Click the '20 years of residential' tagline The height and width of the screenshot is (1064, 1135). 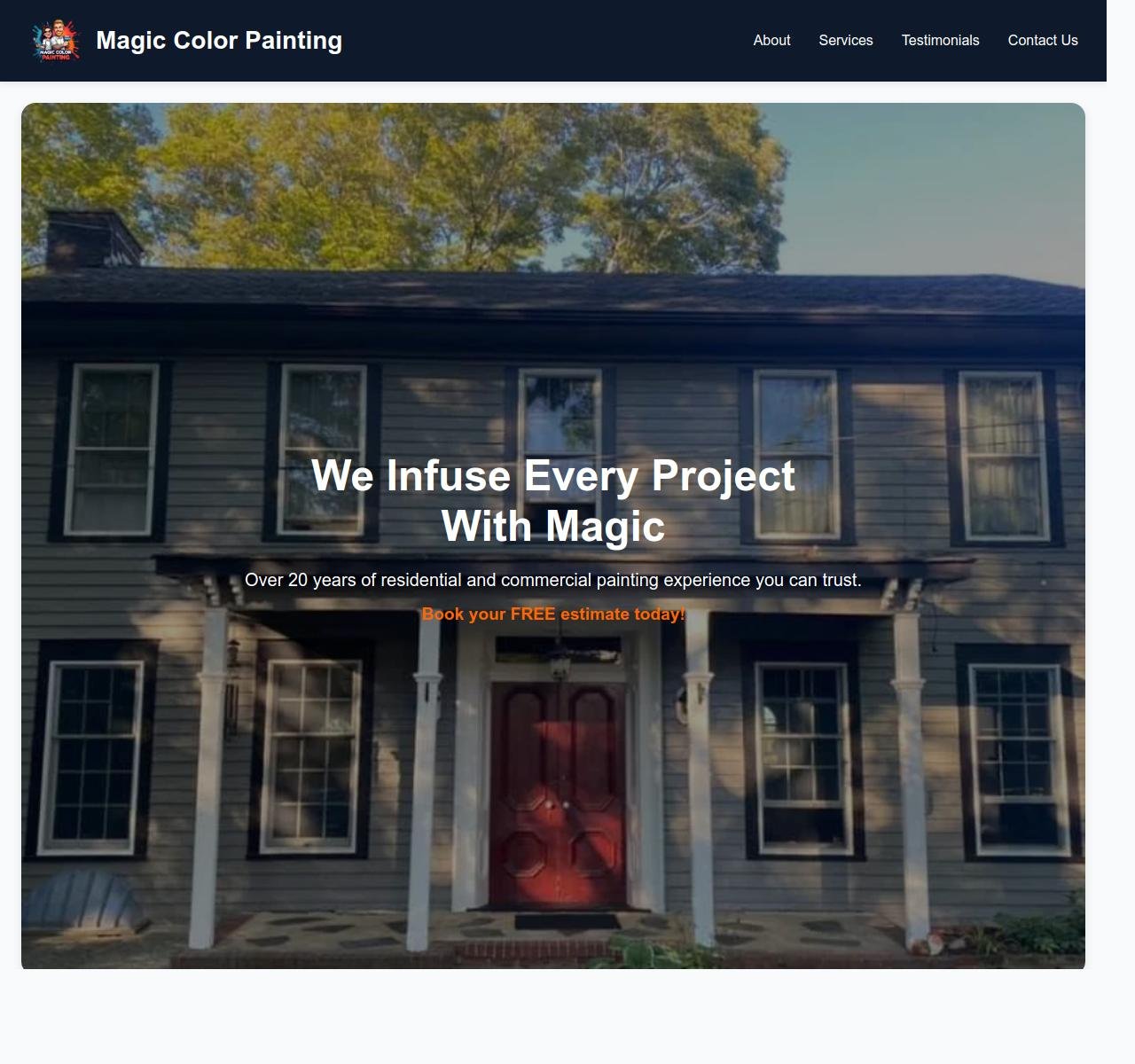tap(553, 580)
